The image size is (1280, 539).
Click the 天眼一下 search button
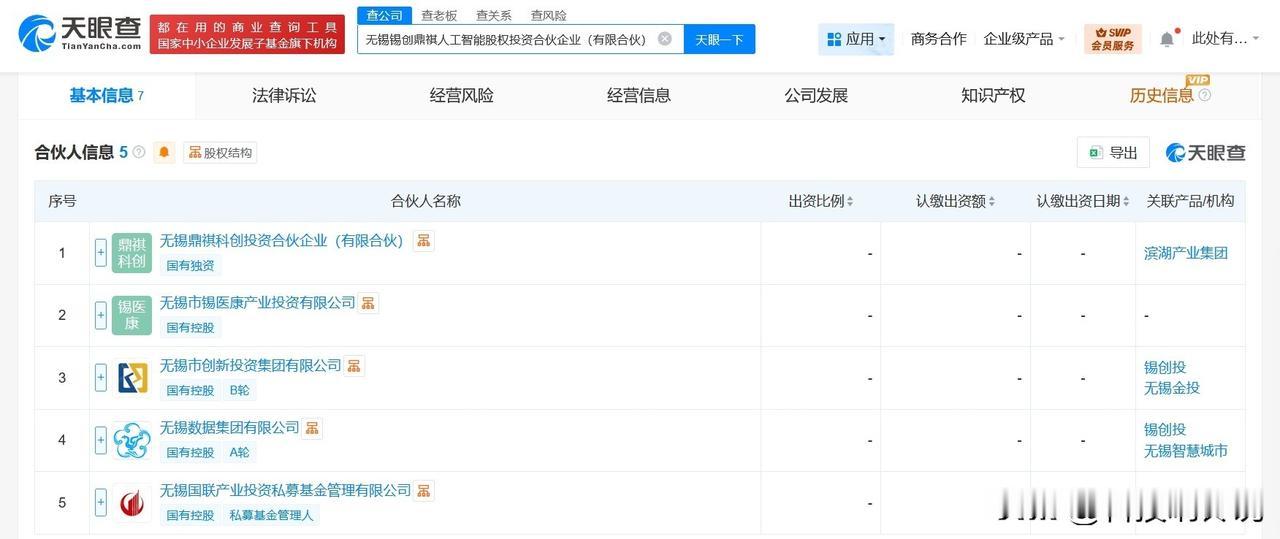tap(719, 39)
